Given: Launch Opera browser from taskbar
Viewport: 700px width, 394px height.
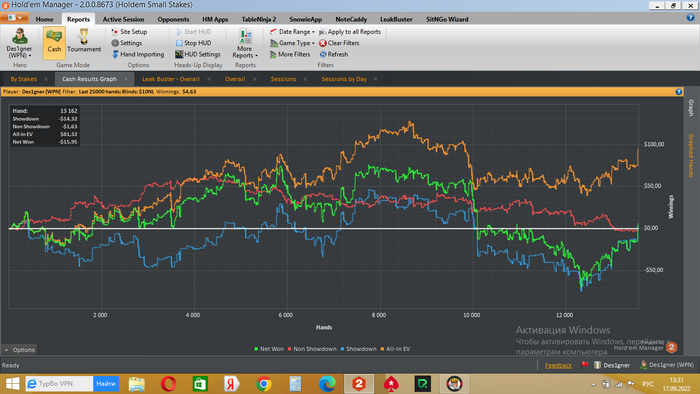Looking at the screenshot, I should (x=168, y=384).
